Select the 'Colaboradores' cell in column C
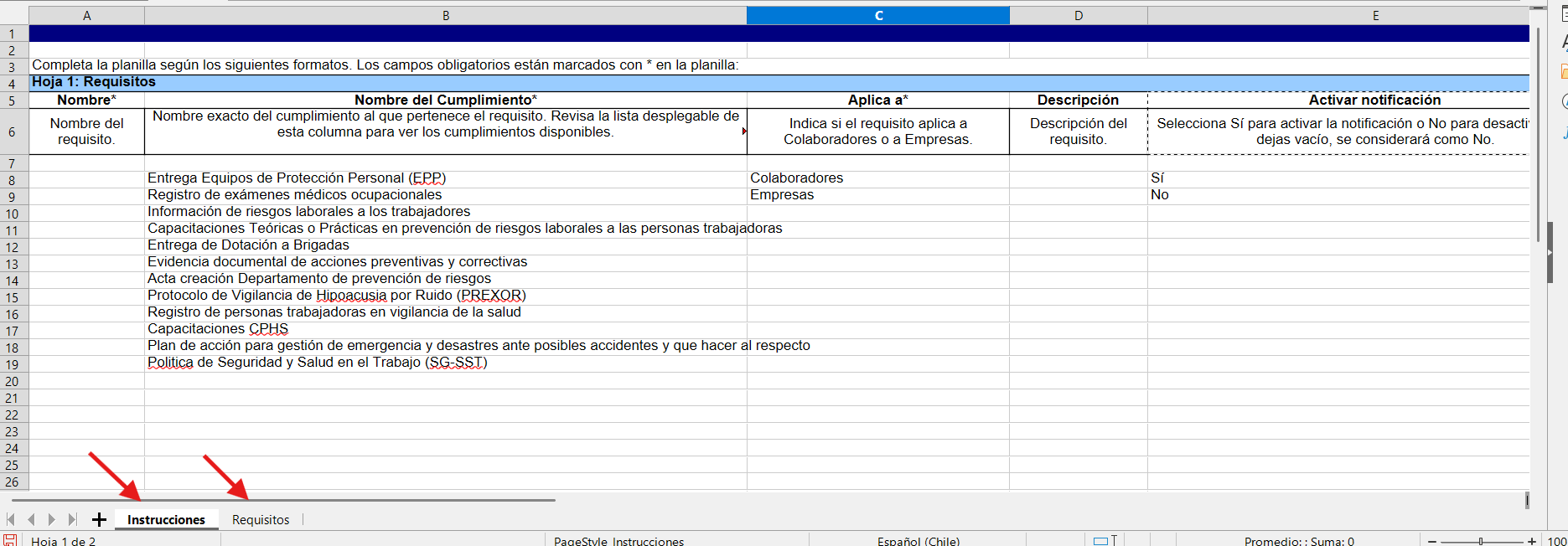This screenshot has width=1568, height=546. [878, 178]
